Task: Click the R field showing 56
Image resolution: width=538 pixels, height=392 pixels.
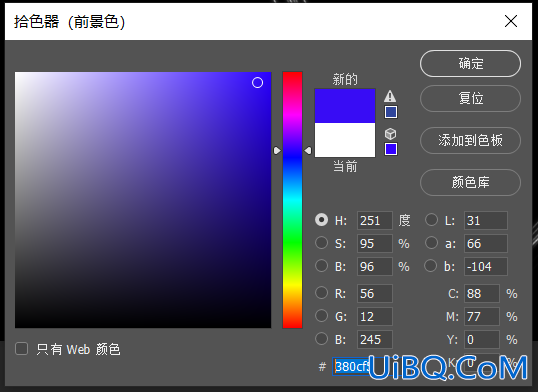Action: point(375,293)
